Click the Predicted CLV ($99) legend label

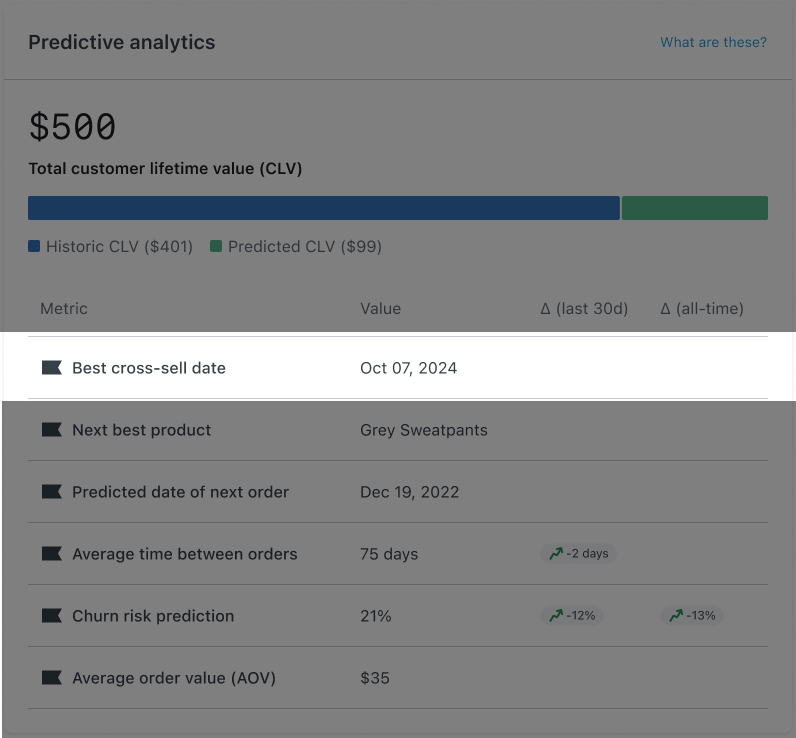[x=304, y=246]
